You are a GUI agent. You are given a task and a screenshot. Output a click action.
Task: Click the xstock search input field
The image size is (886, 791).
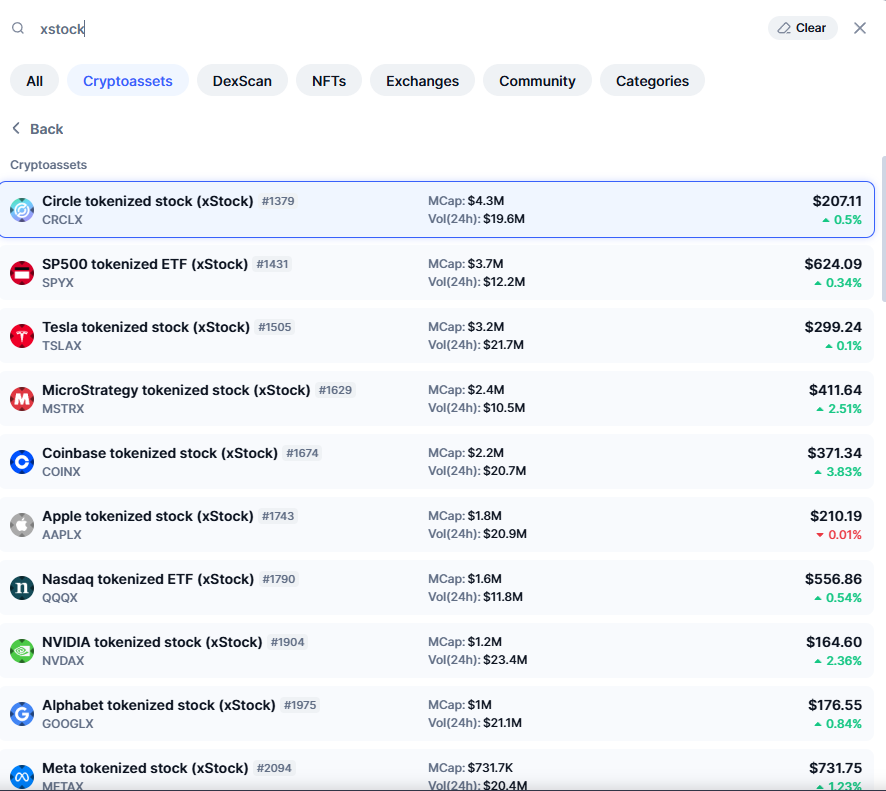click(396, 29)
